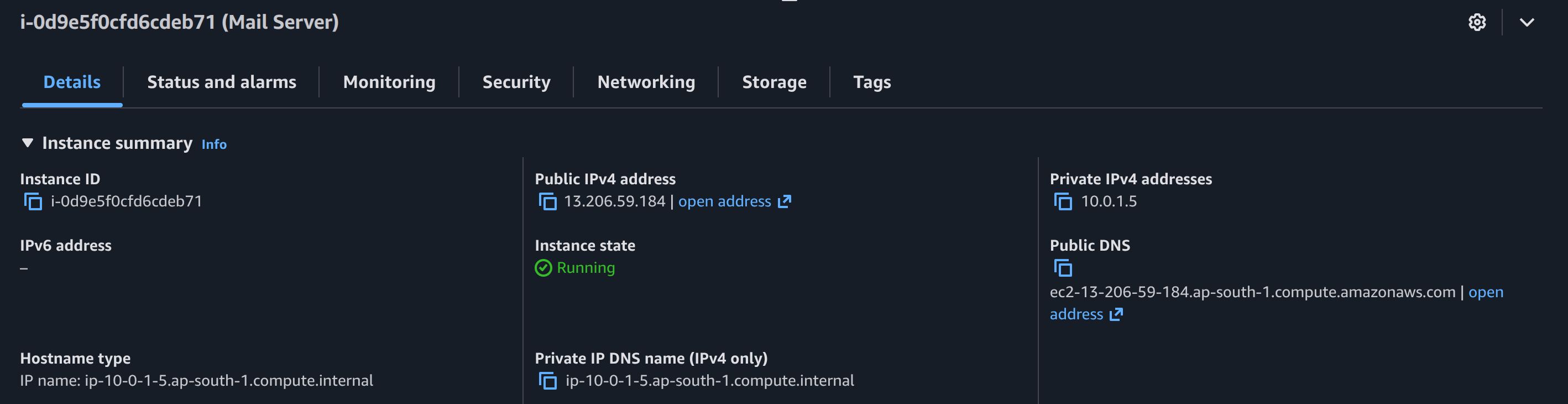Screen dimensions: 1568x404
Task: Click the green Running status check icon
Action: (x=543, y=267)
